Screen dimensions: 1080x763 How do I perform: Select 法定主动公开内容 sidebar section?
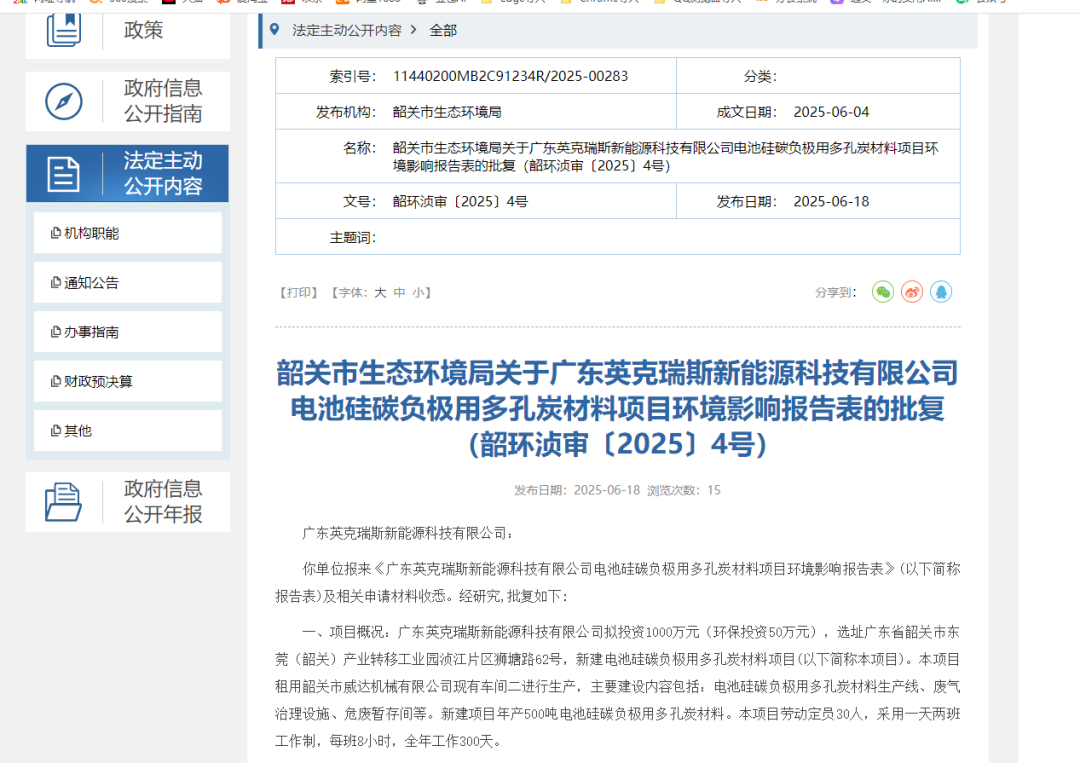click(127, 174)
